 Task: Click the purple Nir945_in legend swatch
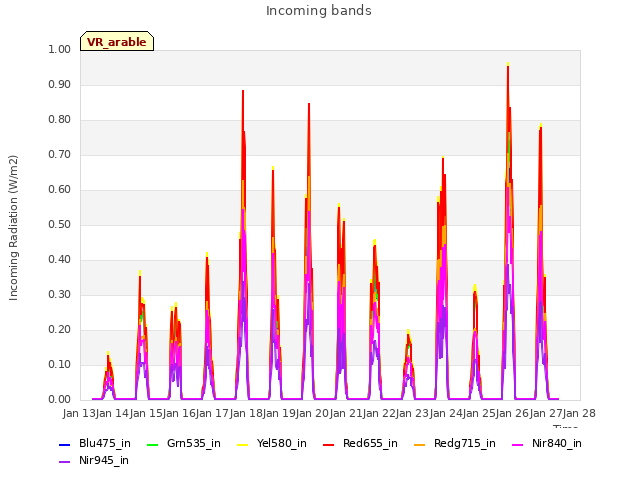tap(64, 462)
